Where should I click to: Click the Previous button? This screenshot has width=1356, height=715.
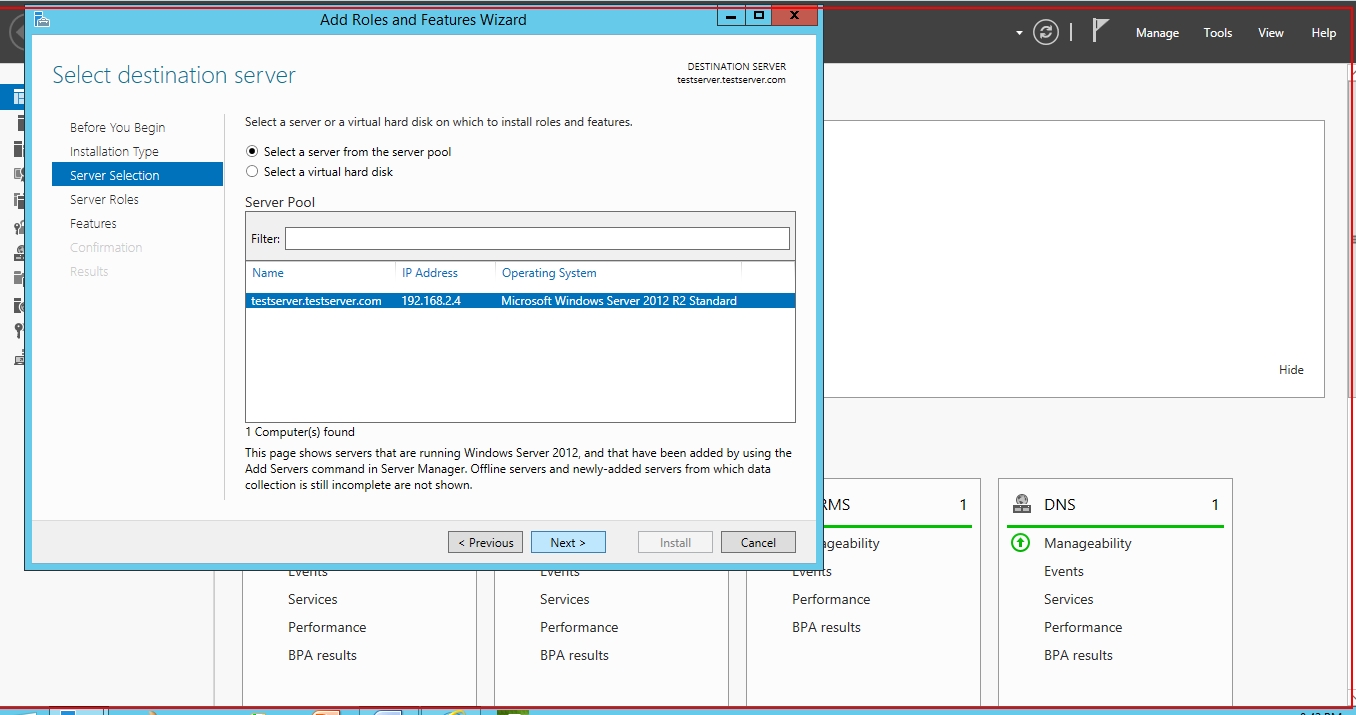pos(485,542)
